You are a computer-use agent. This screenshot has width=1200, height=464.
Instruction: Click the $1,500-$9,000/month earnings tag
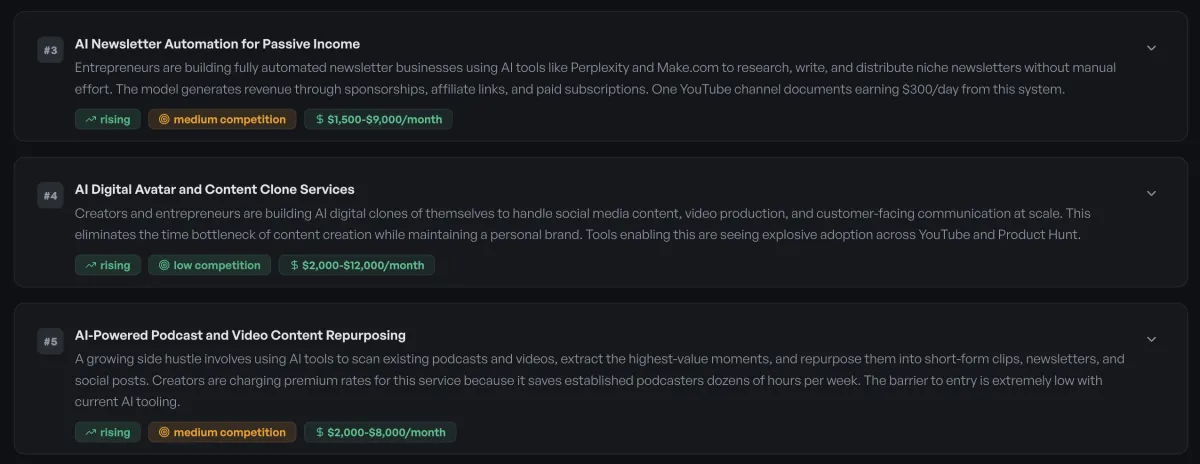[379, 120]
